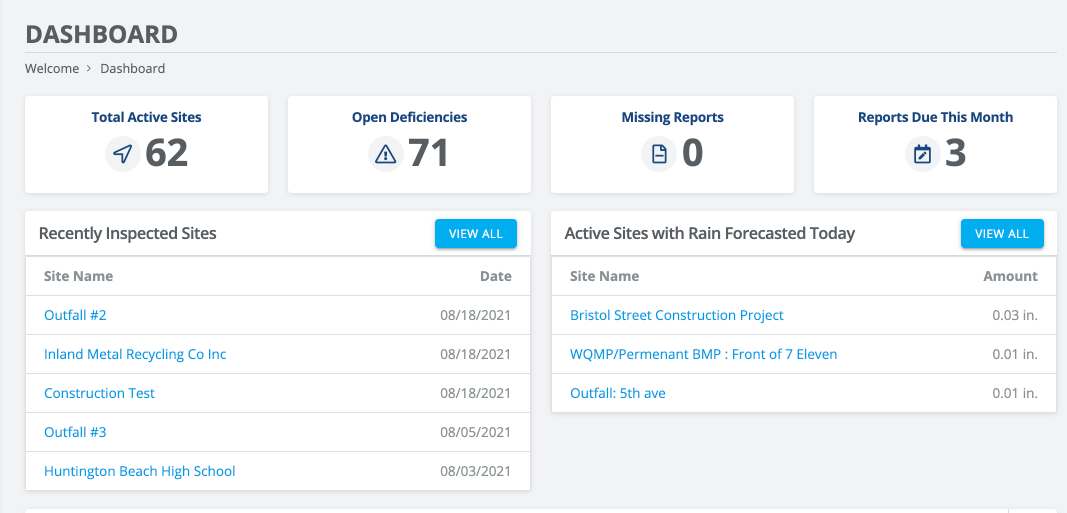This screenshot has width=1067, height=513.
Task: Click the Missing Reports card title
Action: point(672,117)
